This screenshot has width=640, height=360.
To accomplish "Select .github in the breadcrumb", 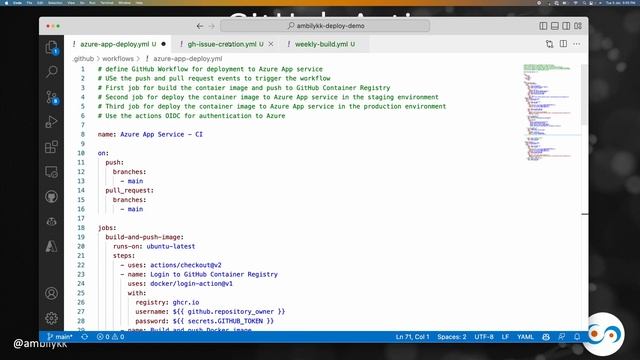I will tap(83, 59).
